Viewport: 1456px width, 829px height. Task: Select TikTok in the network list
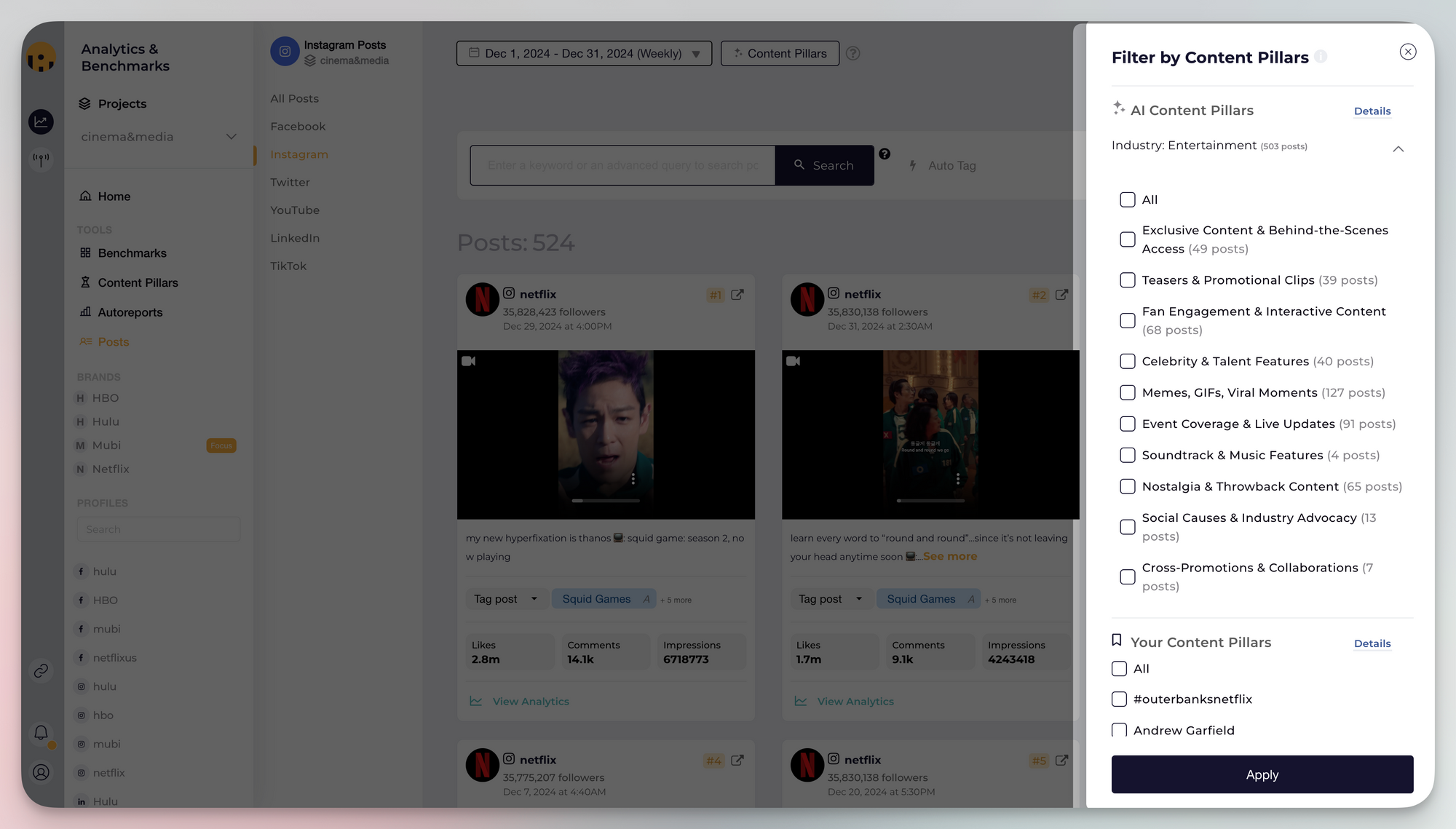288,266
